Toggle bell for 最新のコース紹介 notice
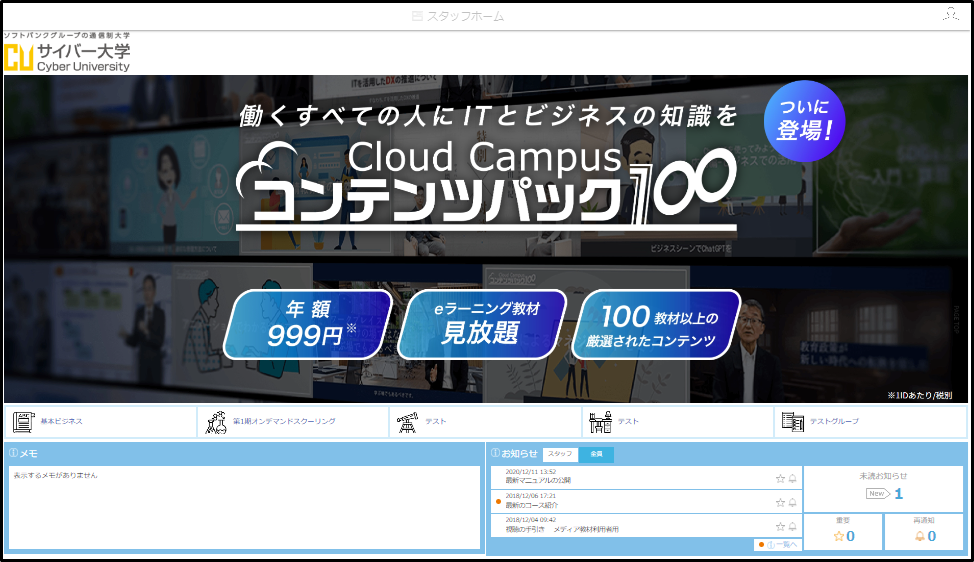 click(x=793, y=502)
